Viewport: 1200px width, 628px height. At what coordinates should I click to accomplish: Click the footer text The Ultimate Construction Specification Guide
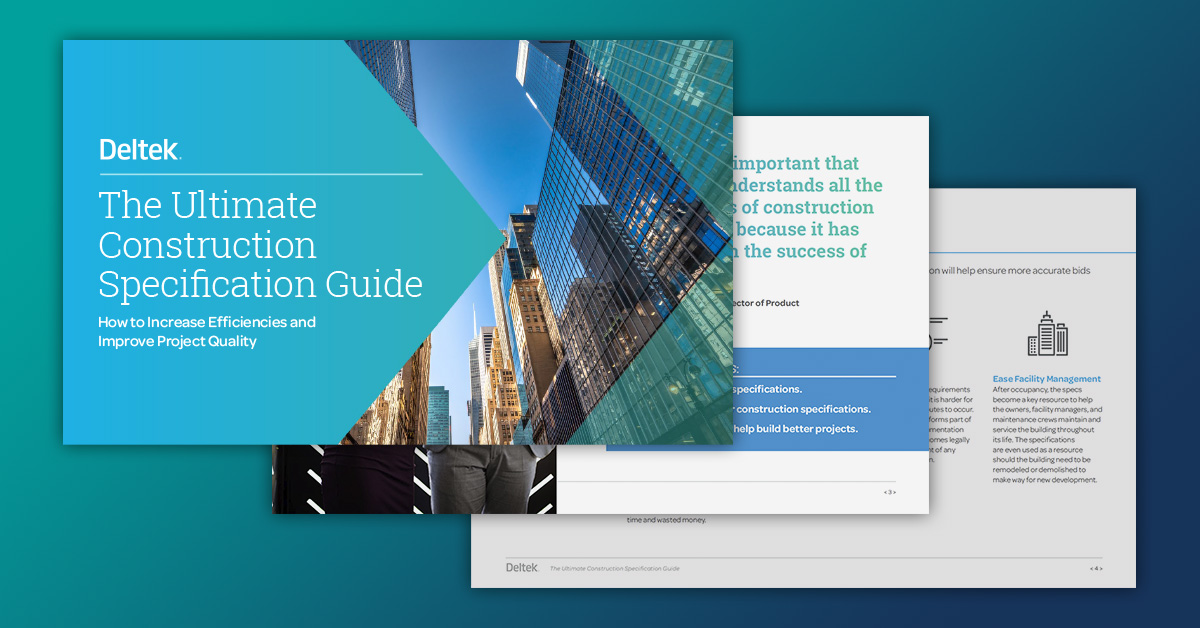tap(614, 568)
